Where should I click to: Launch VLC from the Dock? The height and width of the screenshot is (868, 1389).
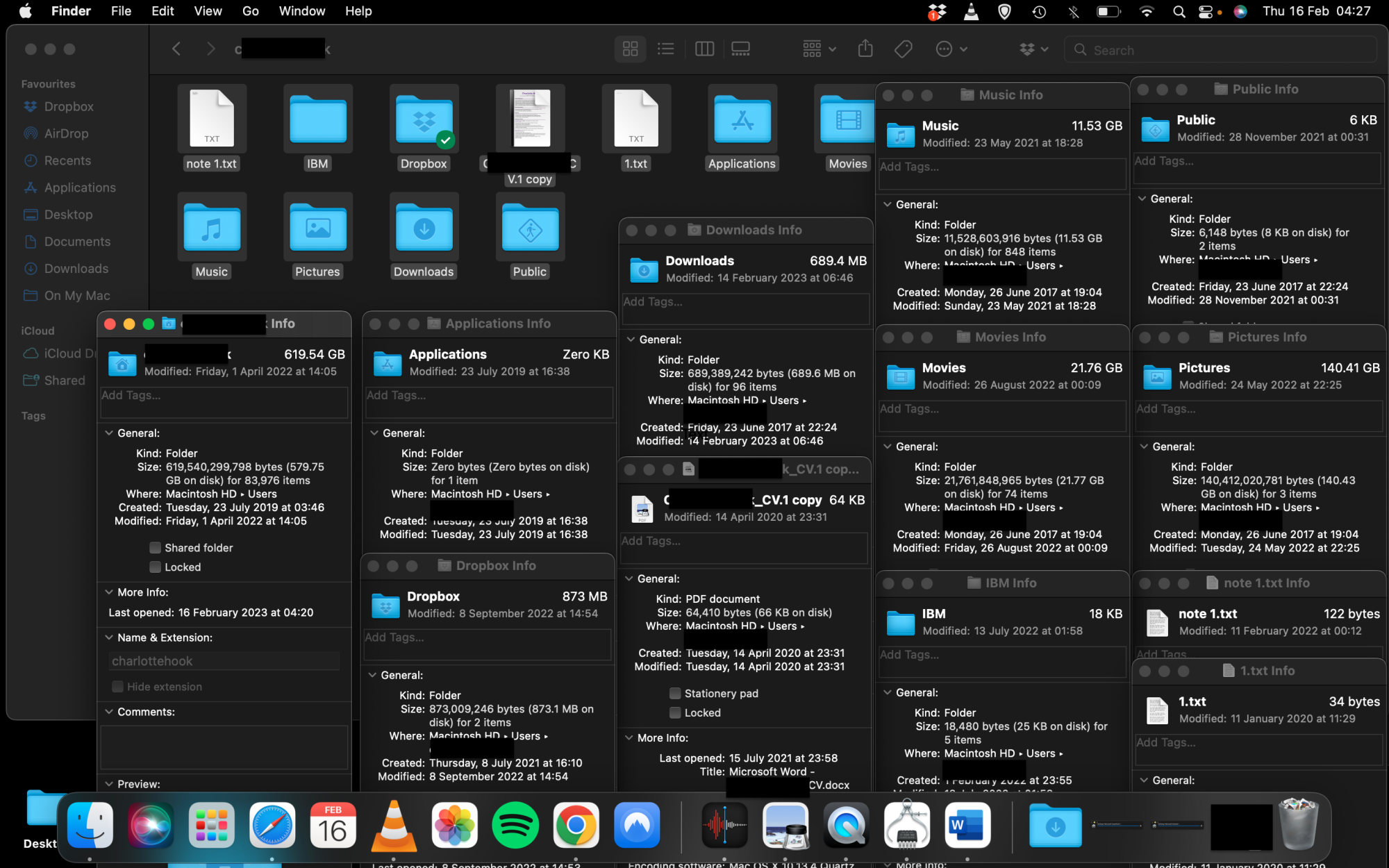tap(394, 825)
